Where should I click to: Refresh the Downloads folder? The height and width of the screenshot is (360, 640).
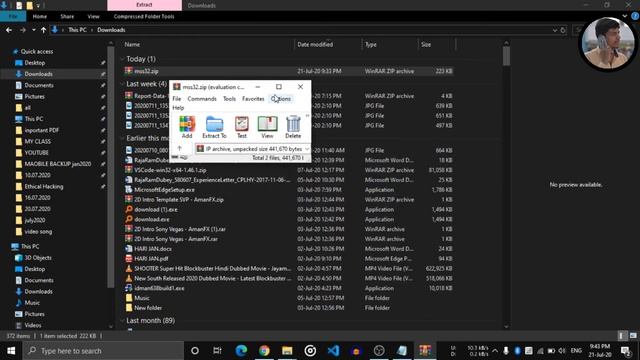563,30
